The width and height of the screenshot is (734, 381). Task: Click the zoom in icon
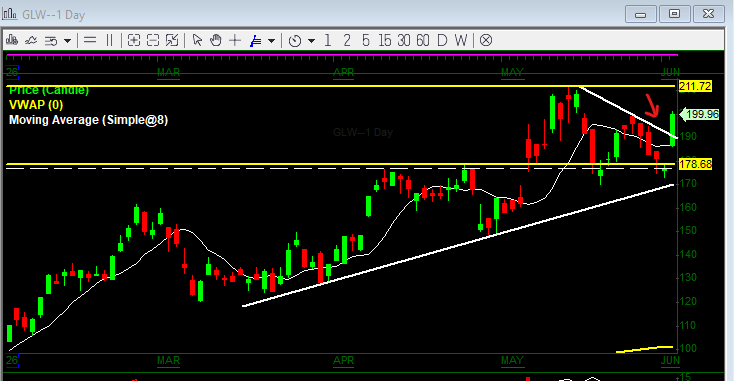tap(134, 41)
